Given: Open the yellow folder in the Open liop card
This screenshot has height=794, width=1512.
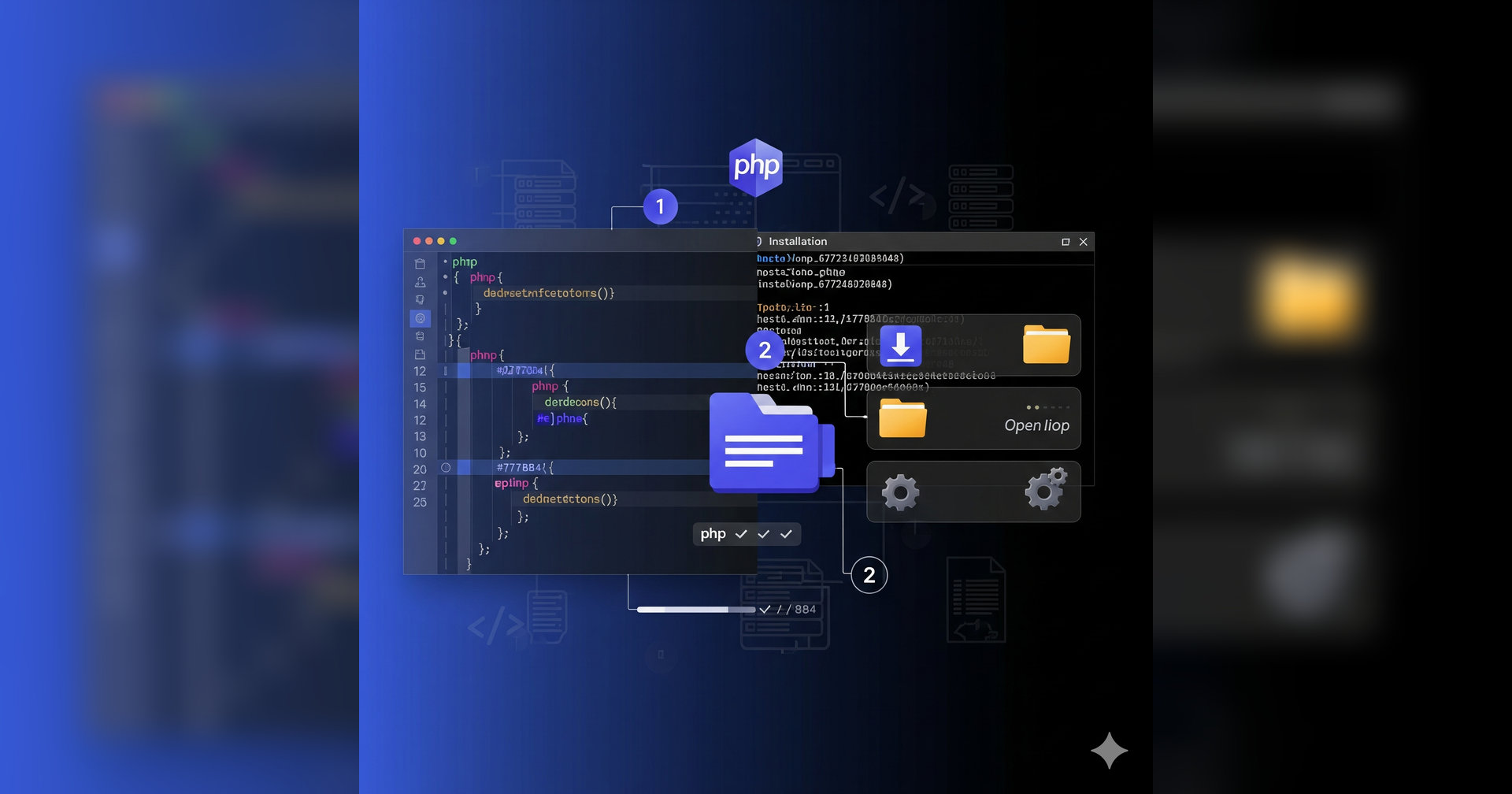Looking at the screenshot, I should (x=902, y=417).
